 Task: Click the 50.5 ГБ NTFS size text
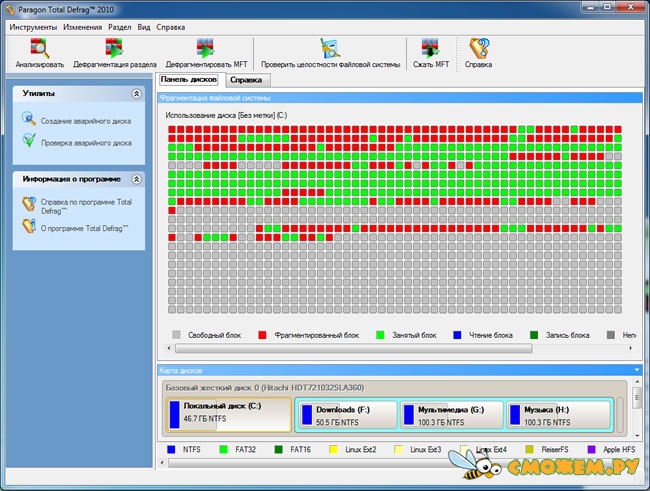337,423
